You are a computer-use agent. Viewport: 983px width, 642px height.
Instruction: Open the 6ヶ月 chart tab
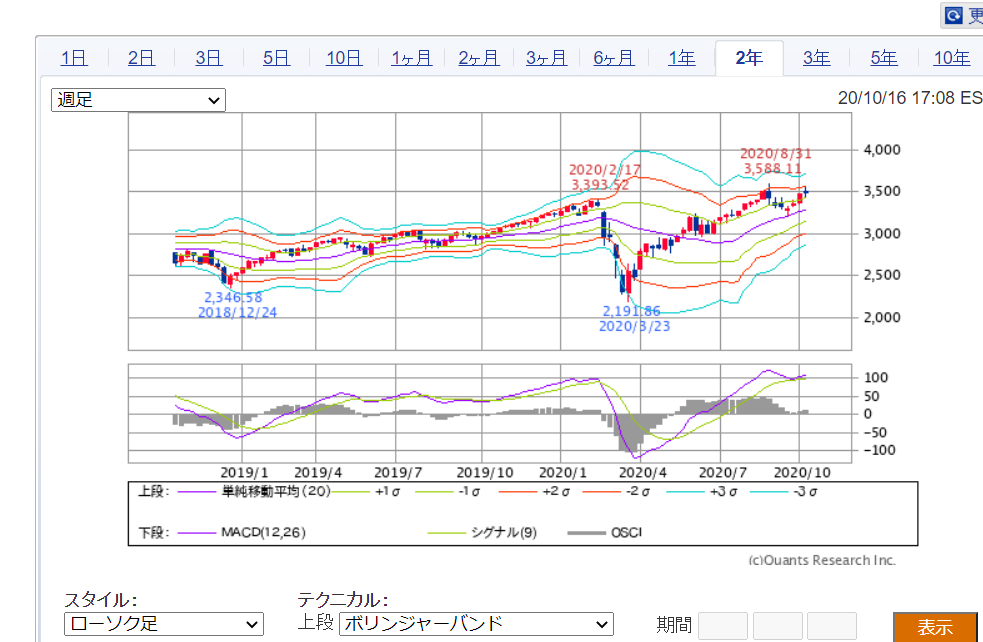click(x=614, y=58)
